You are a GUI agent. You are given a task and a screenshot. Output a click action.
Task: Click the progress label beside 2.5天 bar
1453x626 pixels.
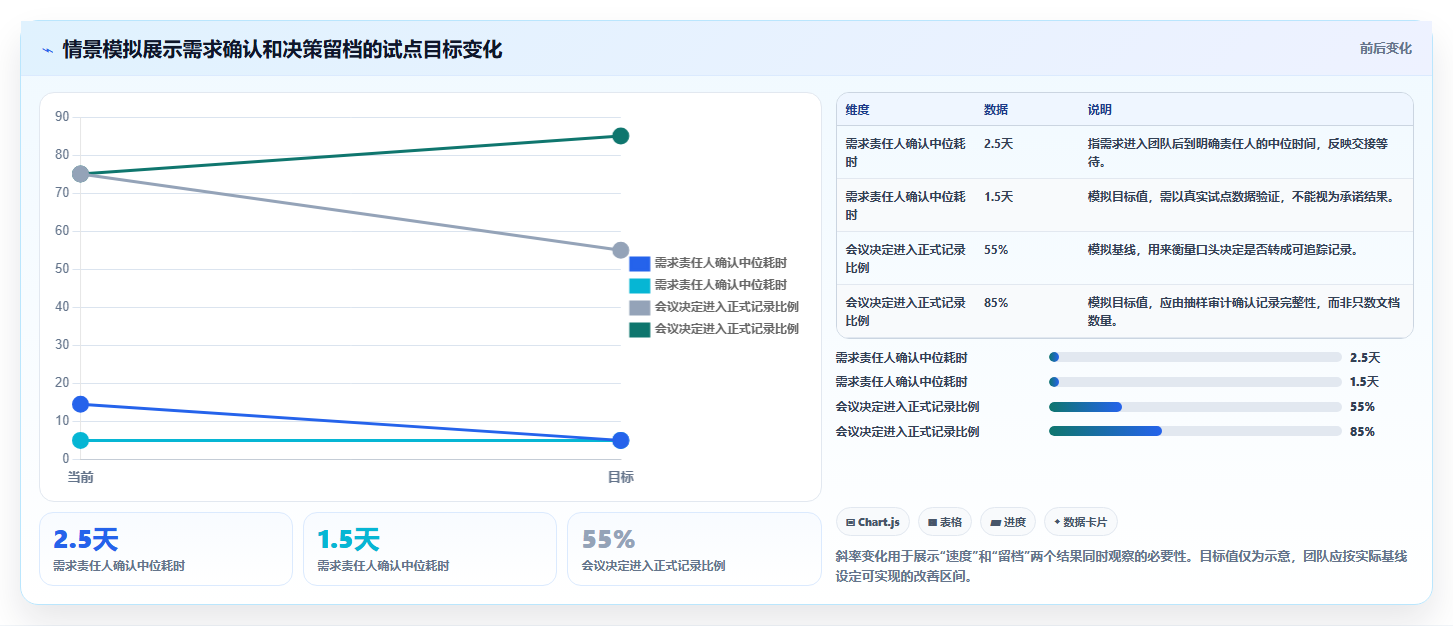pos(901,357)
